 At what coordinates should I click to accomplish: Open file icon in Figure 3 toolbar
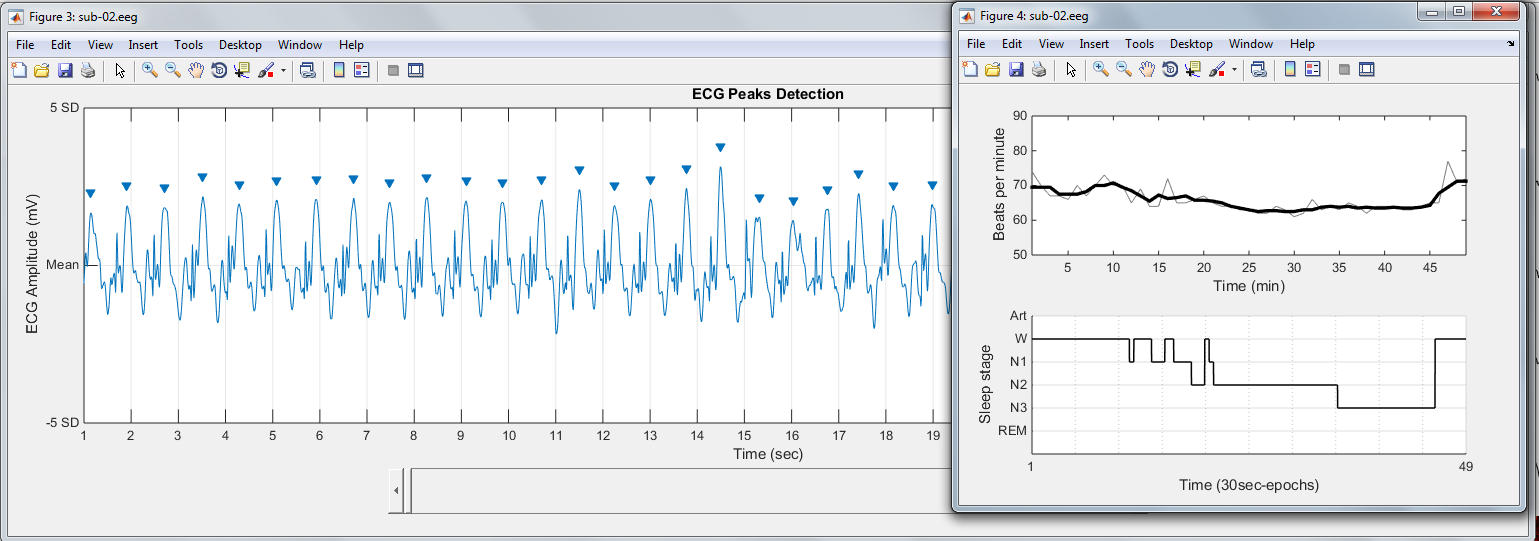(42, 70)
